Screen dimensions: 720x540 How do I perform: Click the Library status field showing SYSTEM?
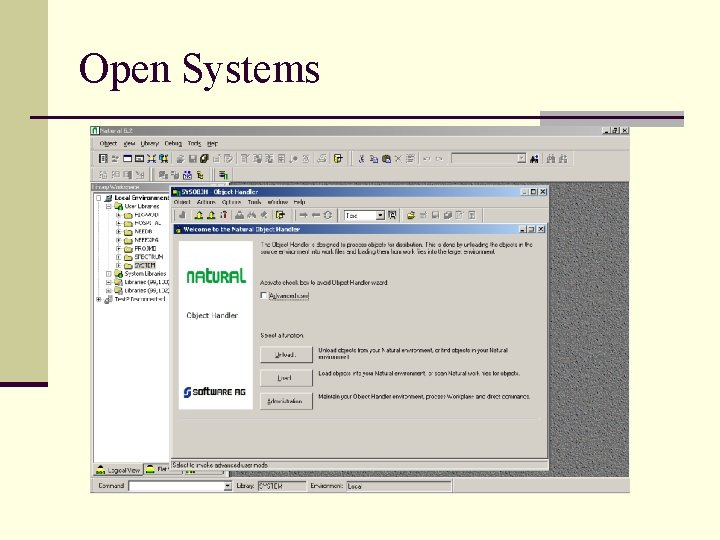[281, 486]
